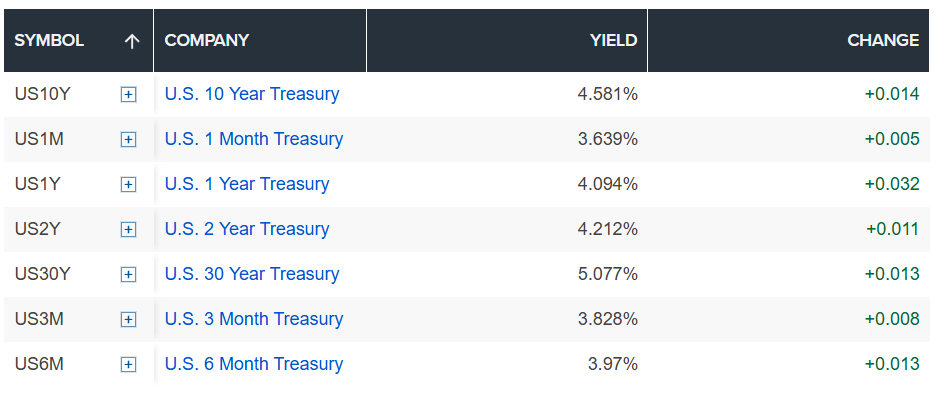Sort table by COMPANY column header

(x=207, y=40)
